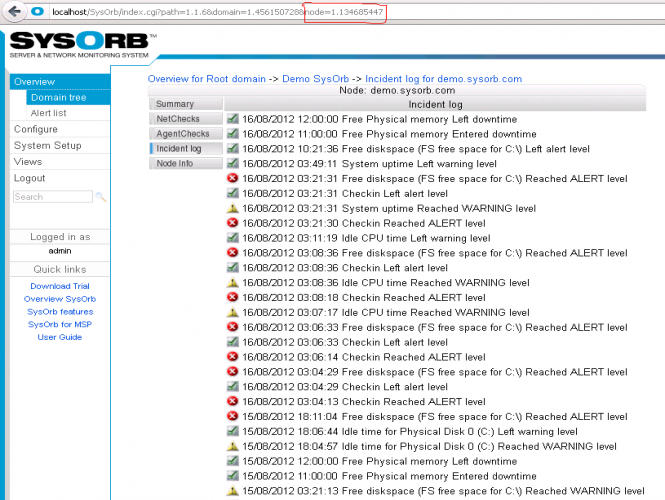This screenshot has height=500, width=665.
Task: Click alert icon for 03:06:14 Checkin entry
Action: 232,357
